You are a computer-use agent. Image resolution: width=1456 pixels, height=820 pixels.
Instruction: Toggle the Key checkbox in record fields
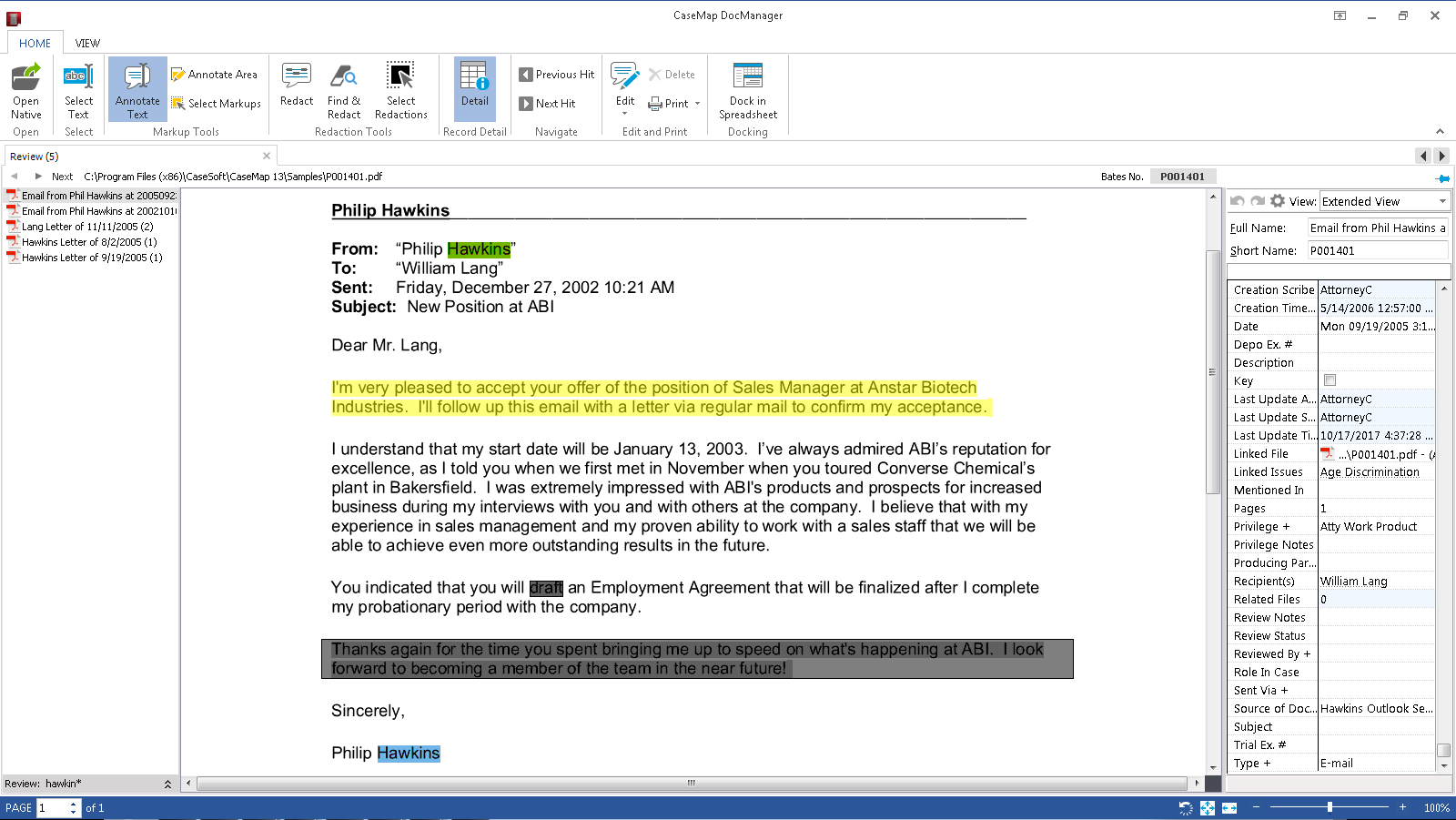(x=1330, y=380)
